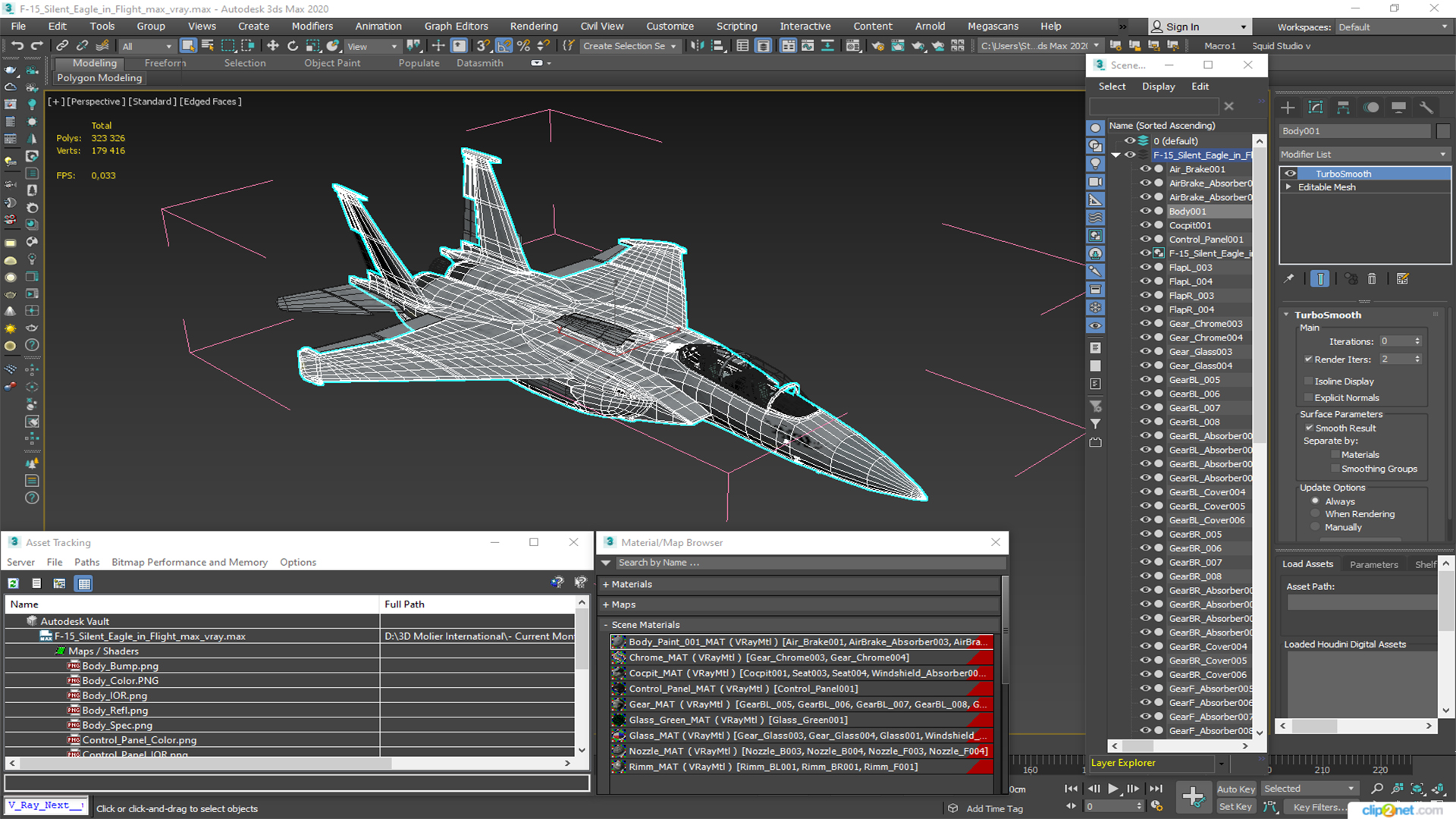Open the Render Setup teapot icon

click(x=878, y=45)
